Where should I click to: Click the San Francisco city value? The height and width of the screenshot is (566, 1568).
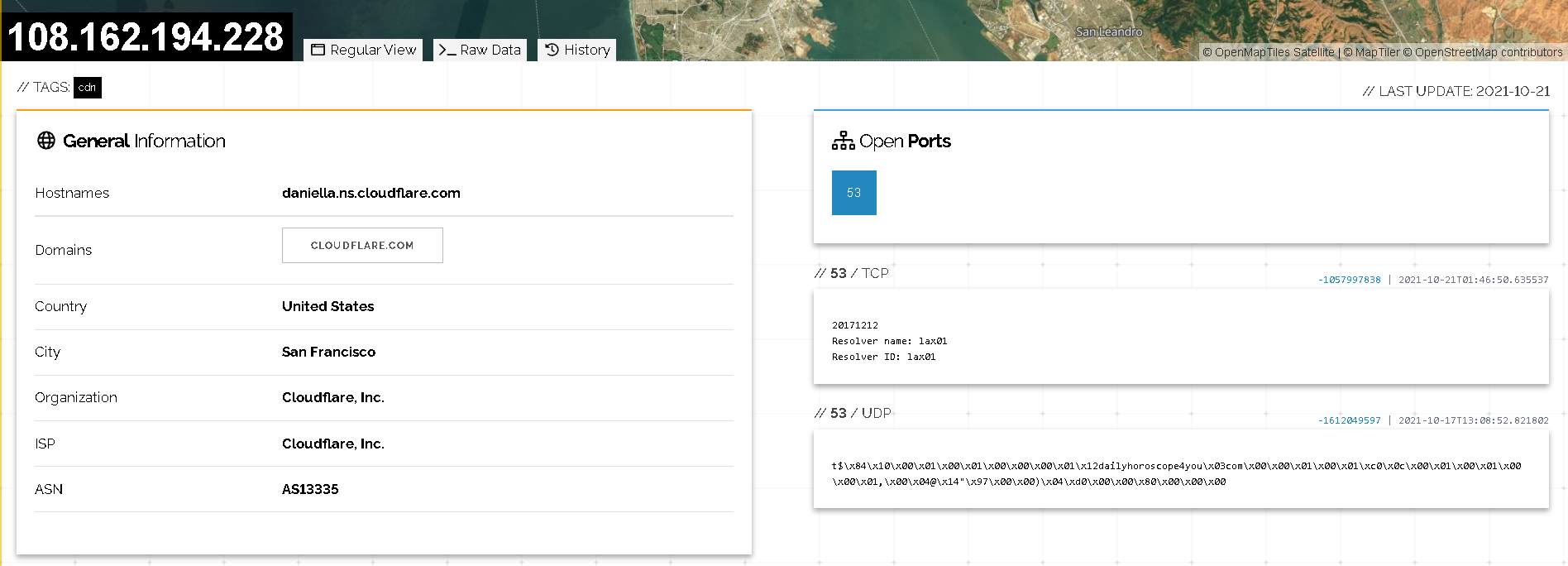click(x=328, y=352)
